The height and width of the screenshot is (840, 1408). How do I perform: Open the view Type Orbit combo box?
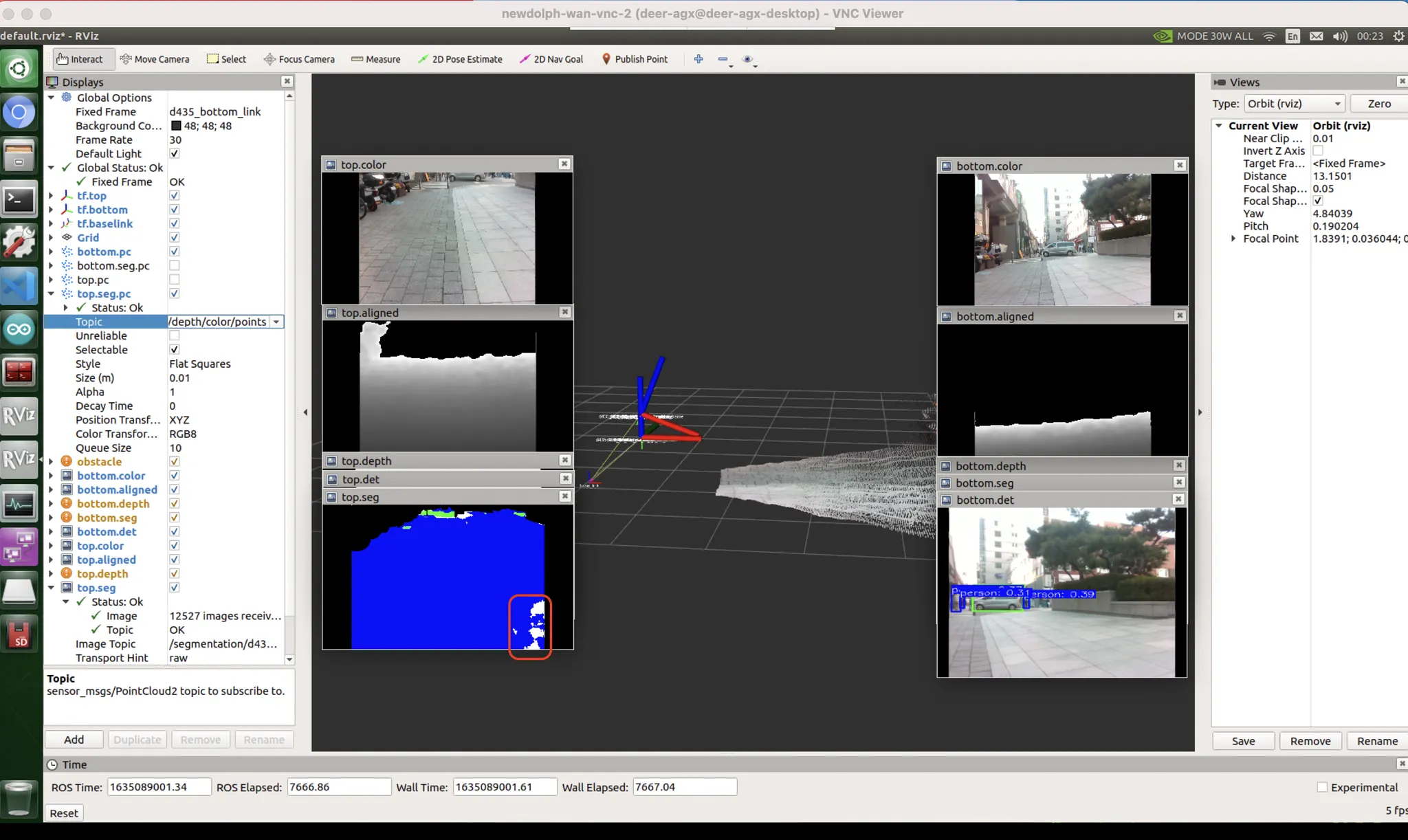point(1294,104)
